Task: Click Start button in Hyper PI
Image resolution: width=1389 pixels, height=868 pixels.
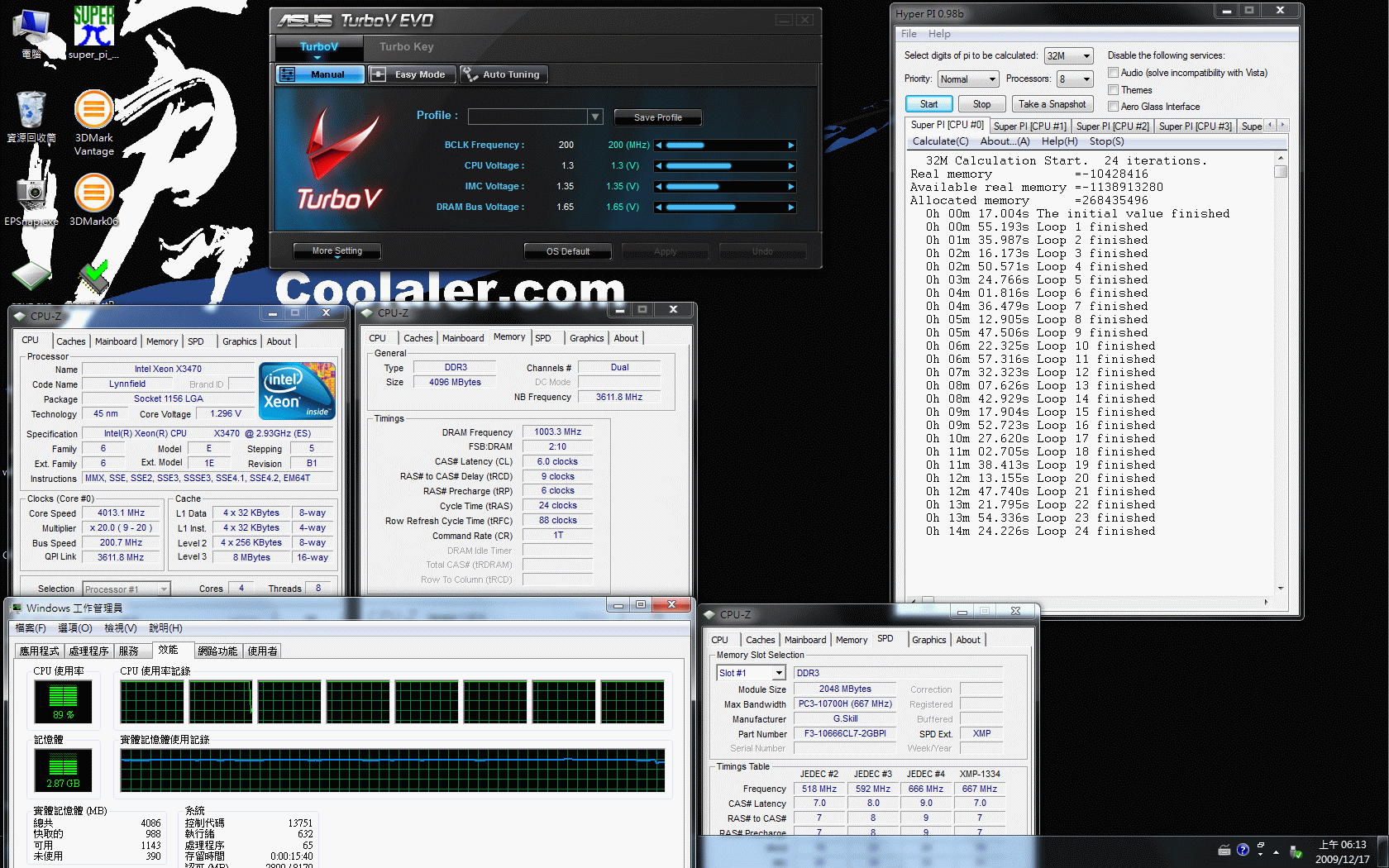Action: [929, 104]
